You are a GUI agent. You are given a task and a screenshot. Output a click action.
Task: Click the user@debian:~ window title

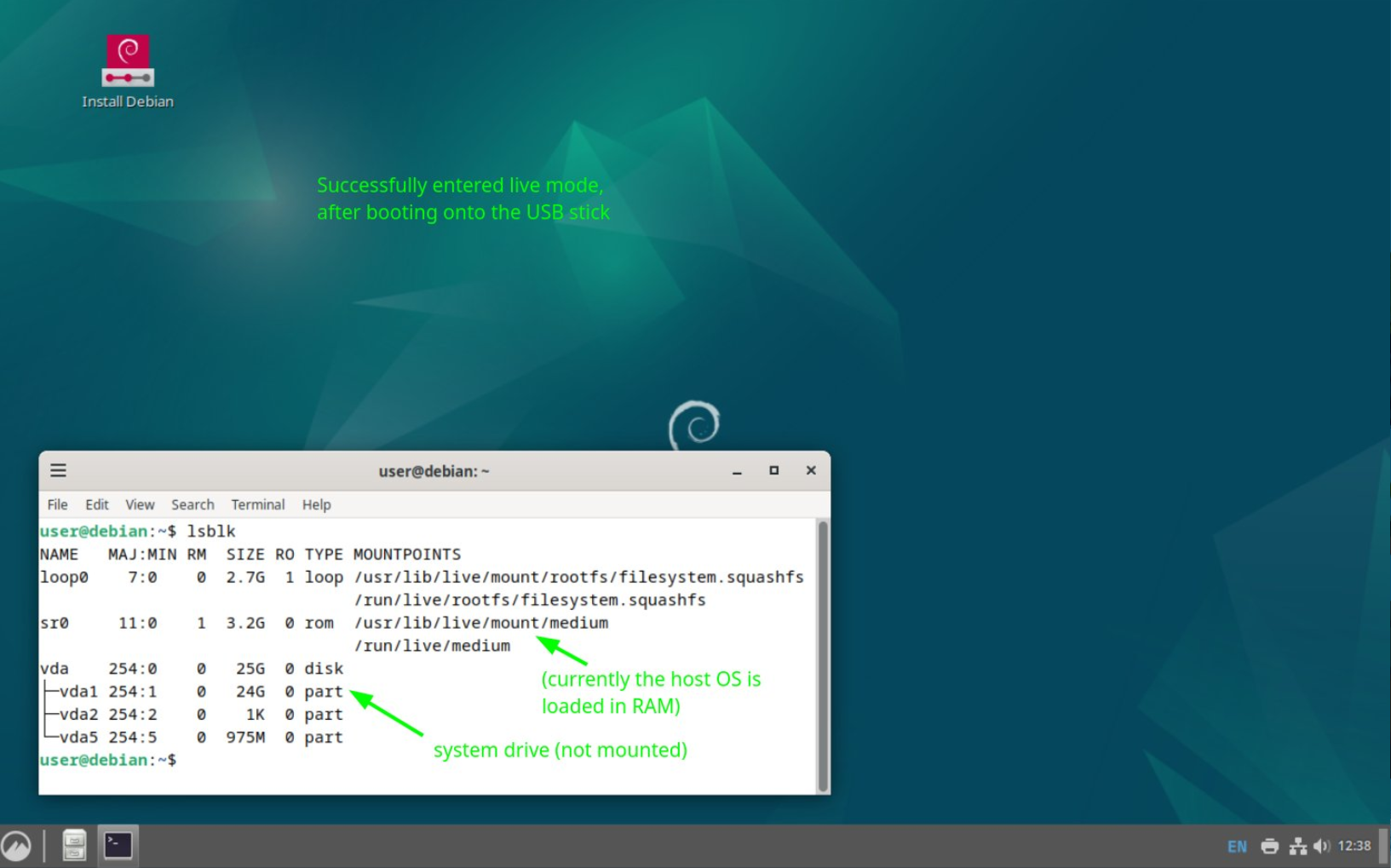click(434, 471)
